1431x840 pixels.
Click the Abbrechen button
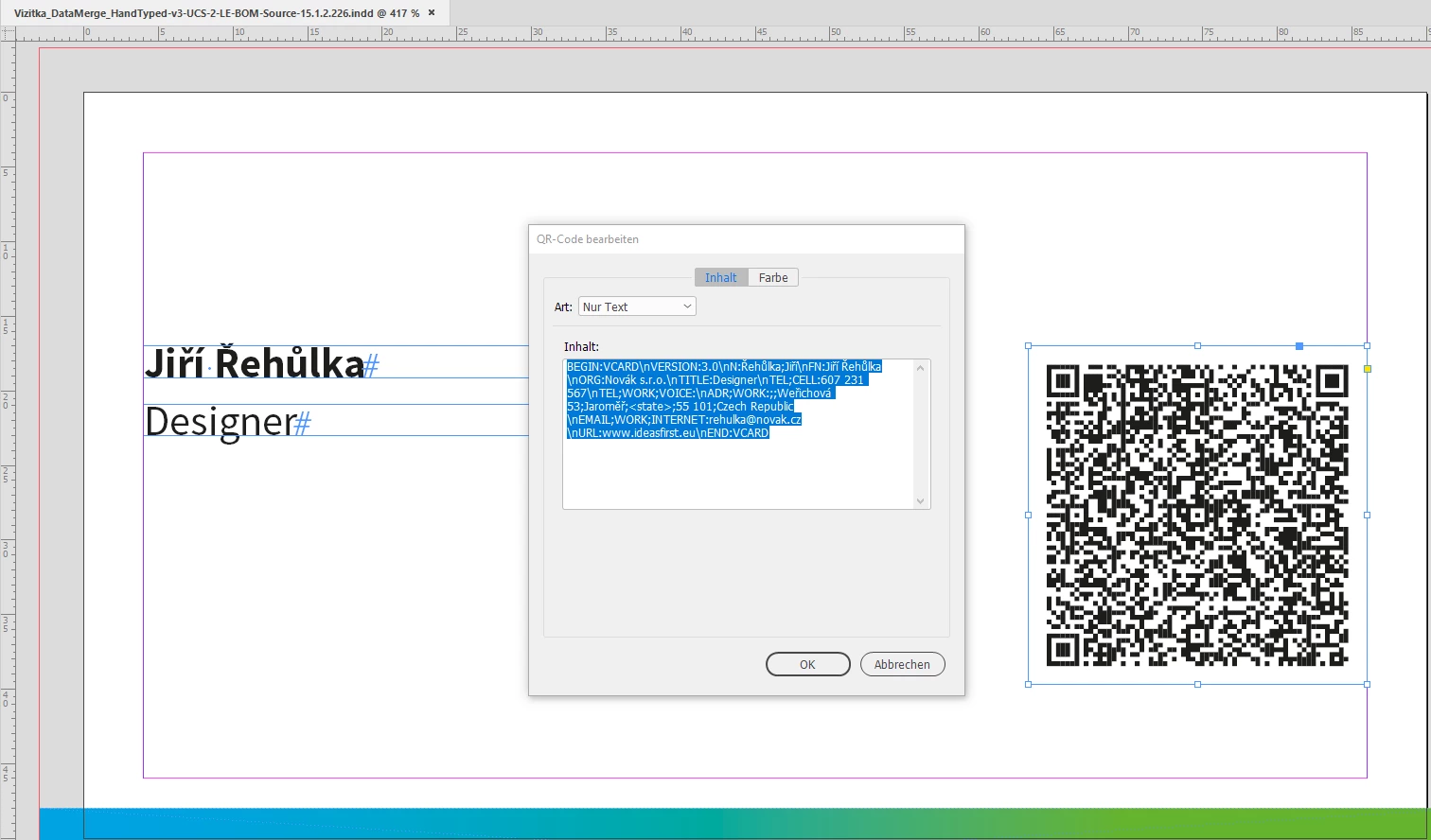[902, 664]
